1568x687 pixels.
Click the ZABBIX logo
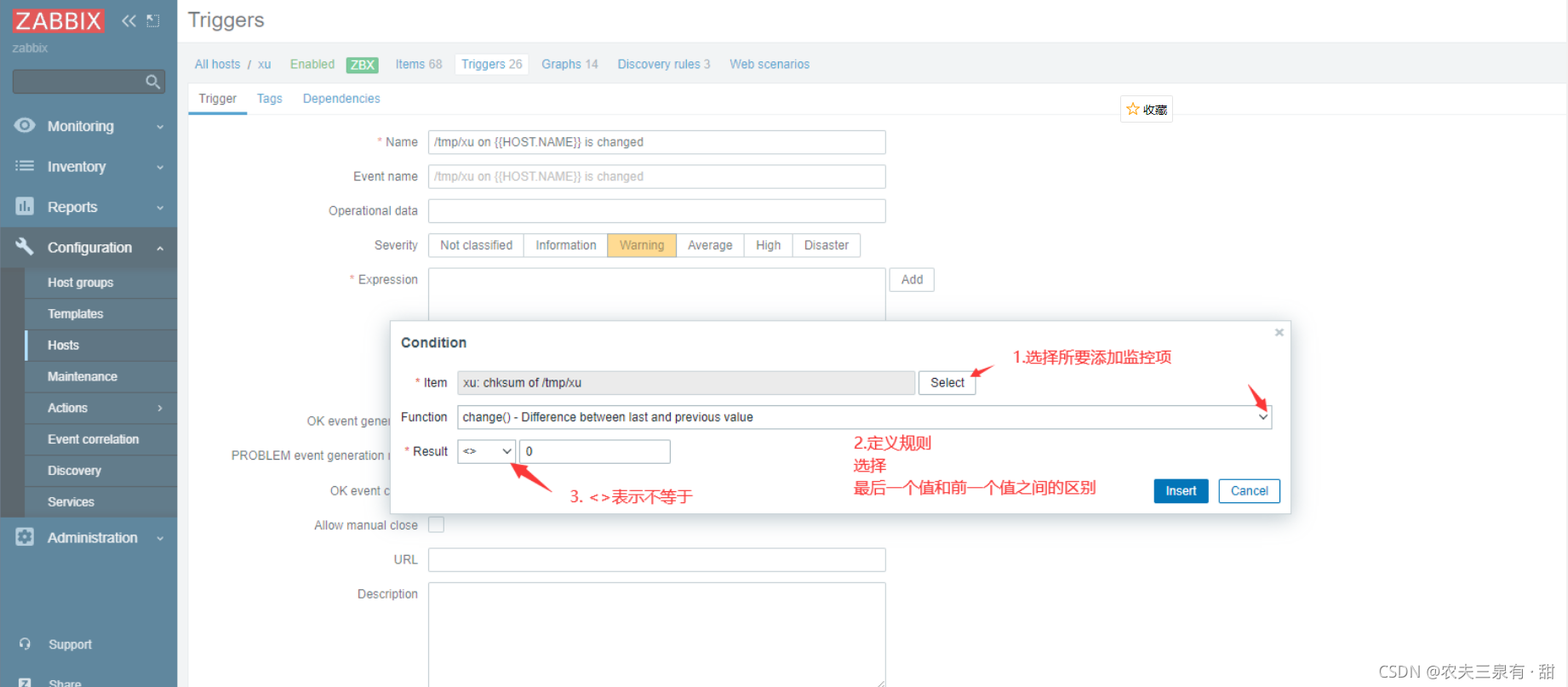[x=58, y=20]
